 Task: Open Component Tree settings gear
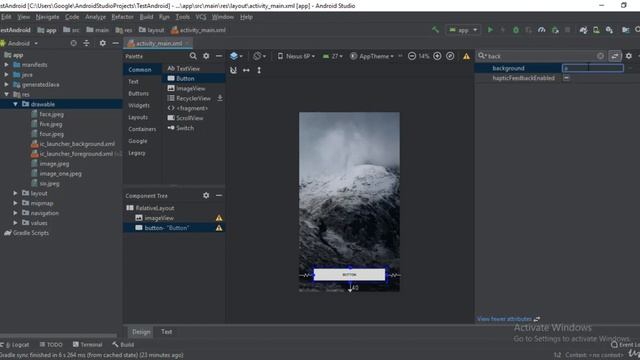tap(206, 196)
